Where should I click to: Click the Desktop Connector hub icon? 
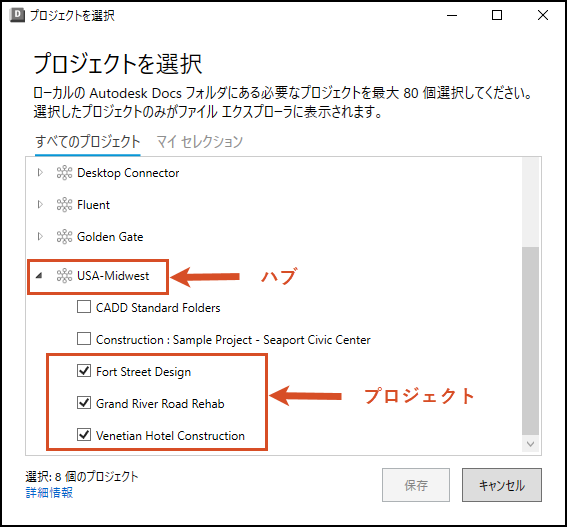point(64,173)
